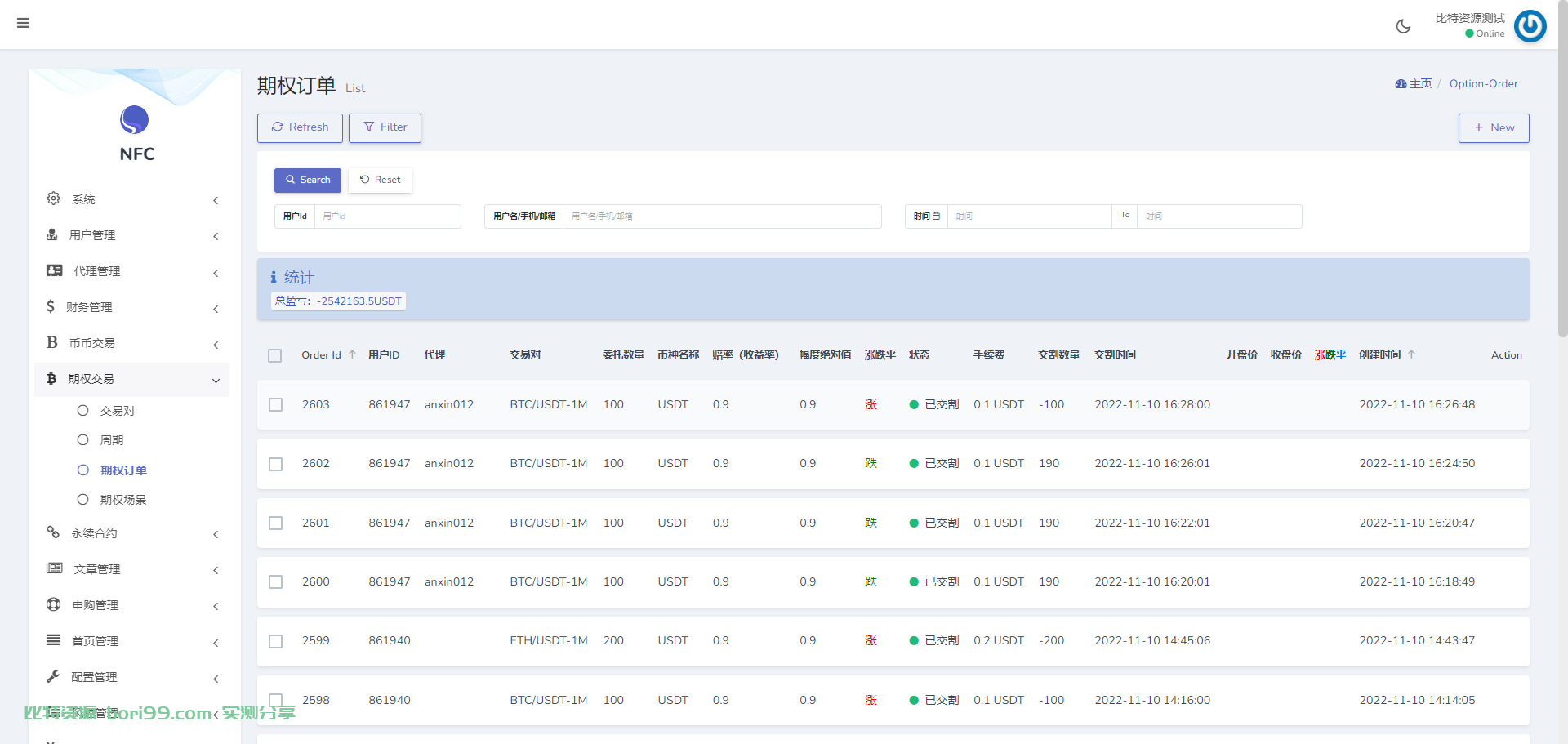The image size is (1568, 744).
Task: Expand the 系统 menu chevron
Action: click(x=216, y=200)
